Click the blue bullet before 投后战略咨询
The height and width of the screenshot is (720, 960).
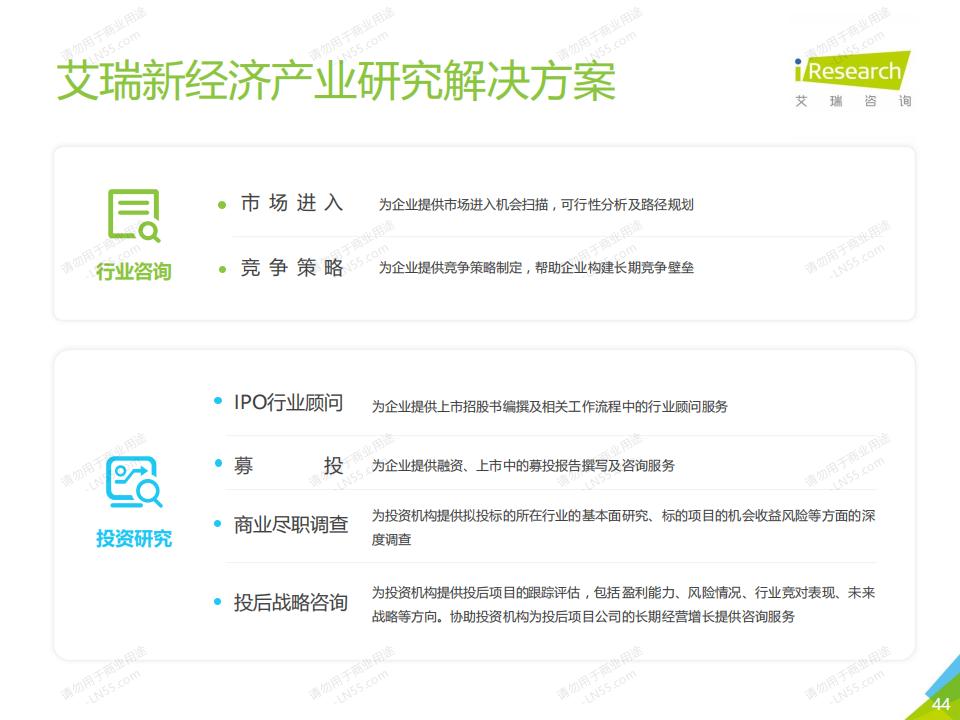point(218,602)
